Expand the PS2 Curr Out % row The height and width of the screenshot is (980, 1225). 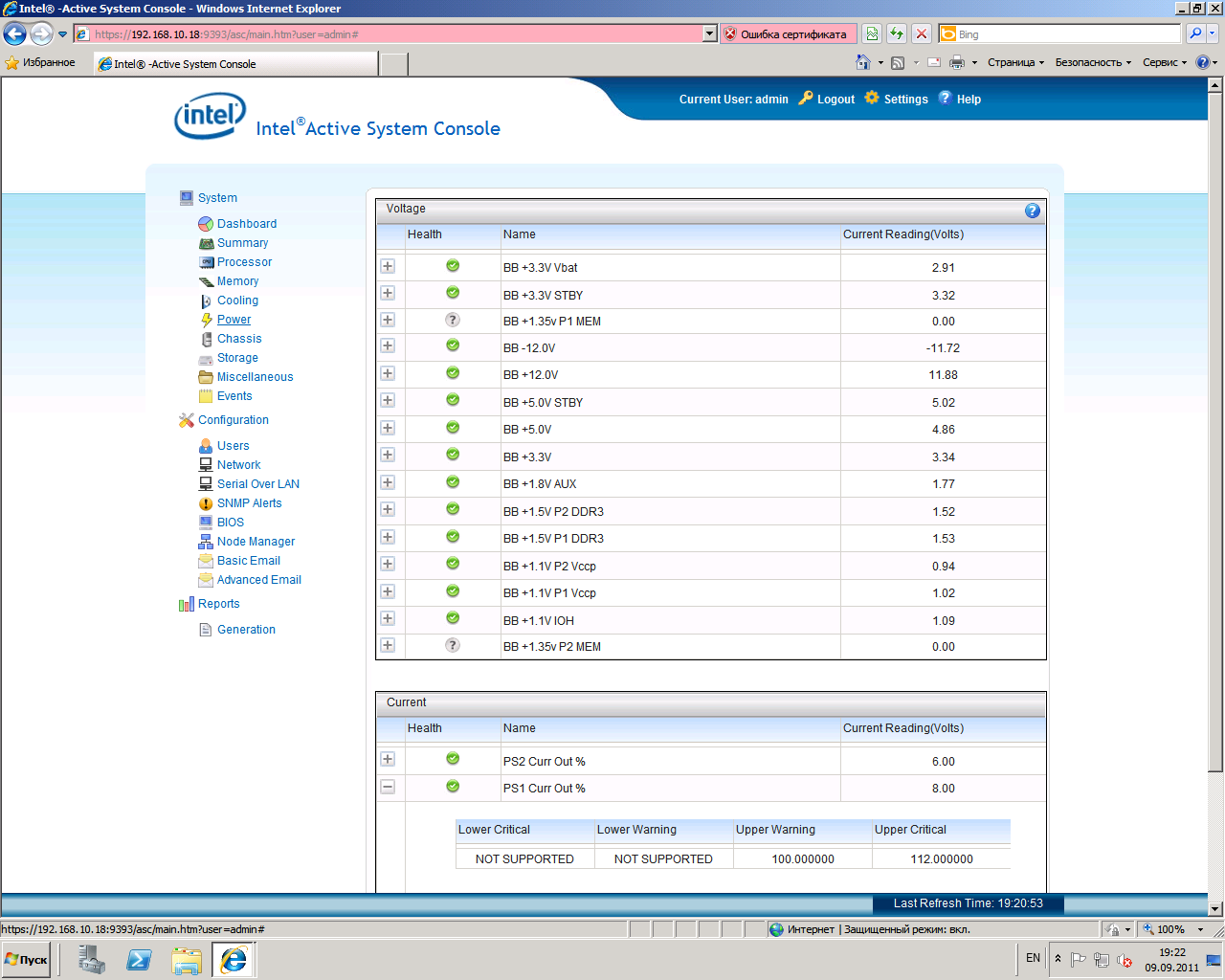(388, 760)
